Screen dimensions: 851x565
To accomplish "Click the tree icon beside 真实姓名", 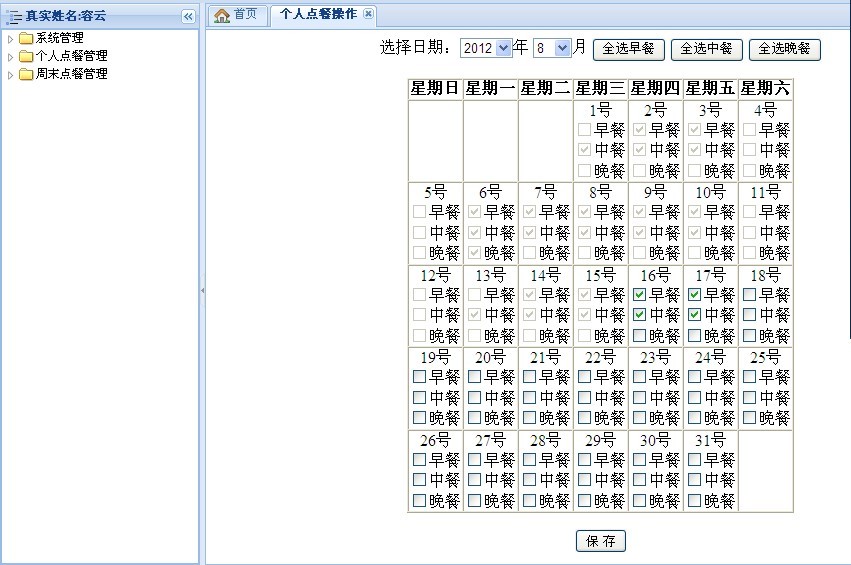I will click(x=14, y=17).
